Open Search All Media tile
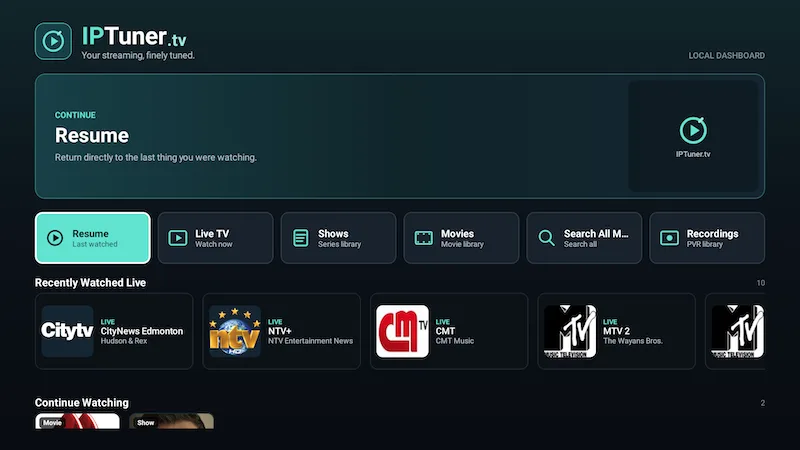This screenshot has width=800, height=450. tap(584, 238)
